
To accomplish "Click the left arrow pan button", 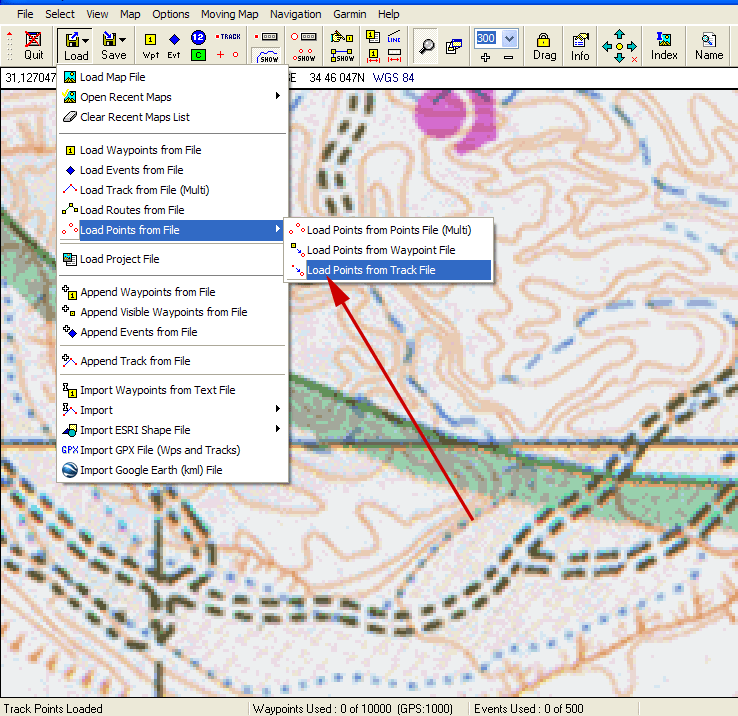I will [x=607, y=46].
